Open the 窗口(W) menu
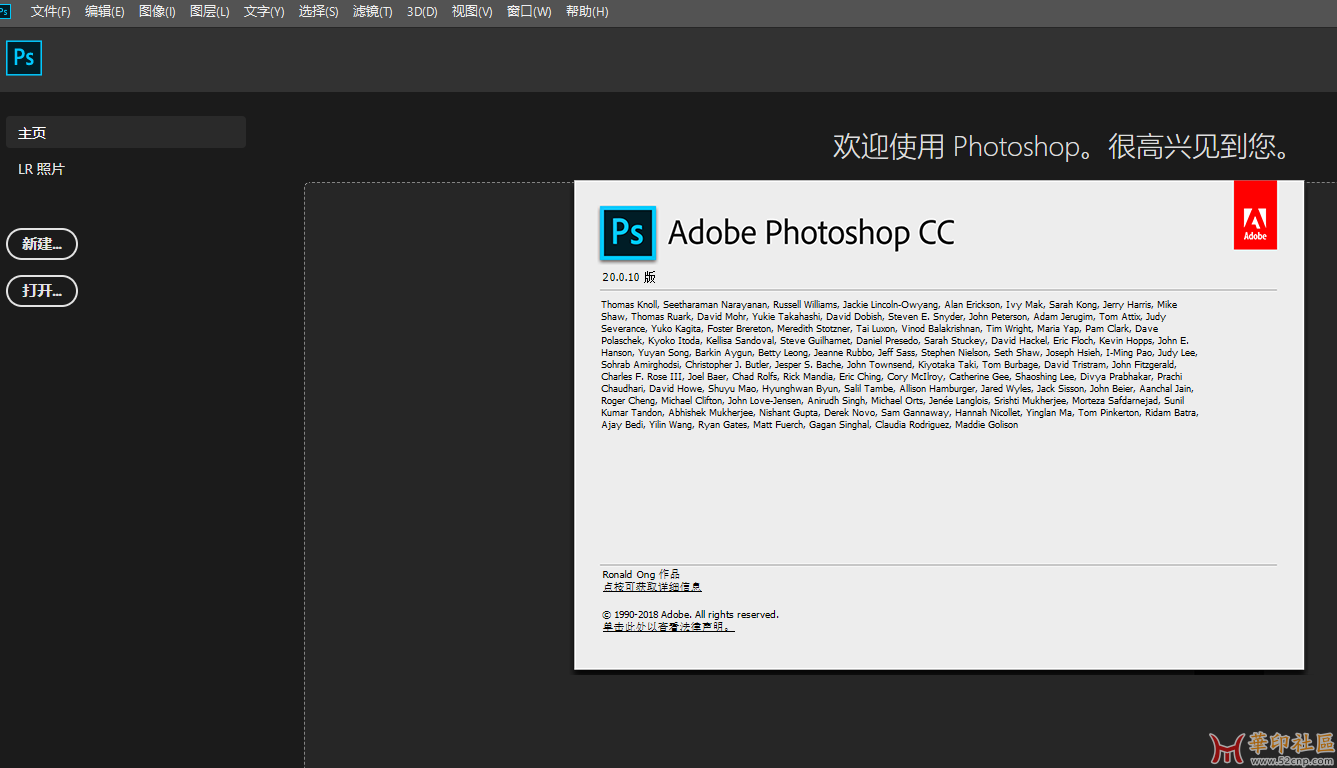 click(x=529, y=12)
